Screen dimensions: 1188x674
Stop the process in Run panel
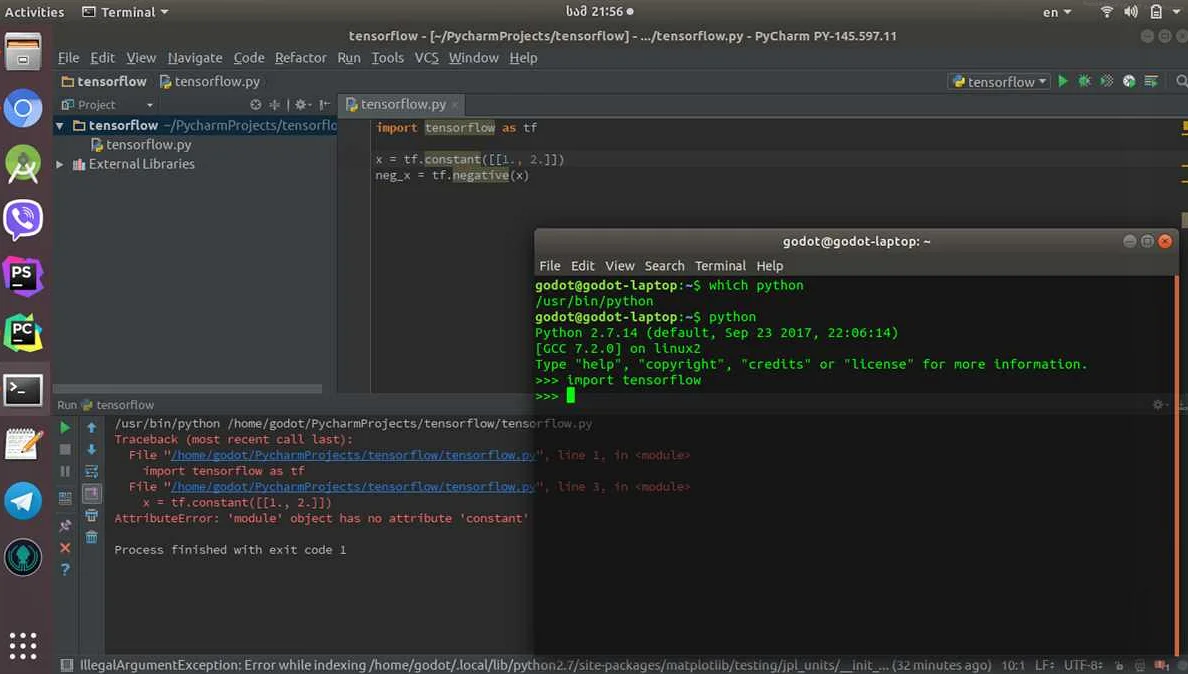pos(65,450)
